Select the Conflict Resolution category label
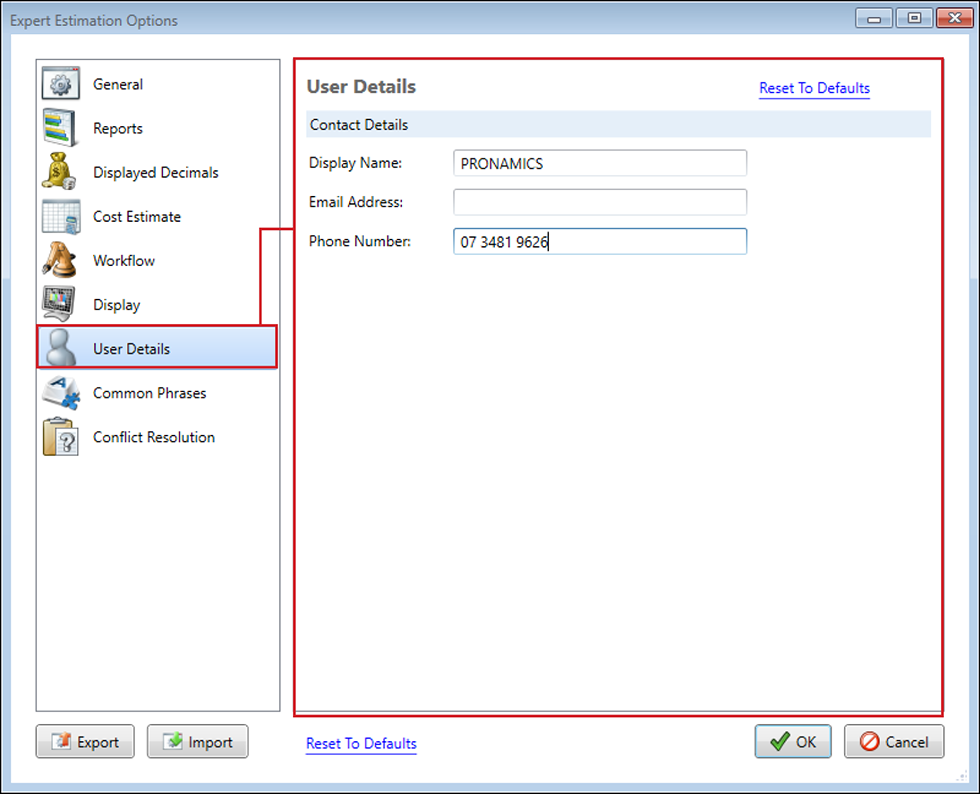This screenshot has width=980, height=794. coord(154,437)
